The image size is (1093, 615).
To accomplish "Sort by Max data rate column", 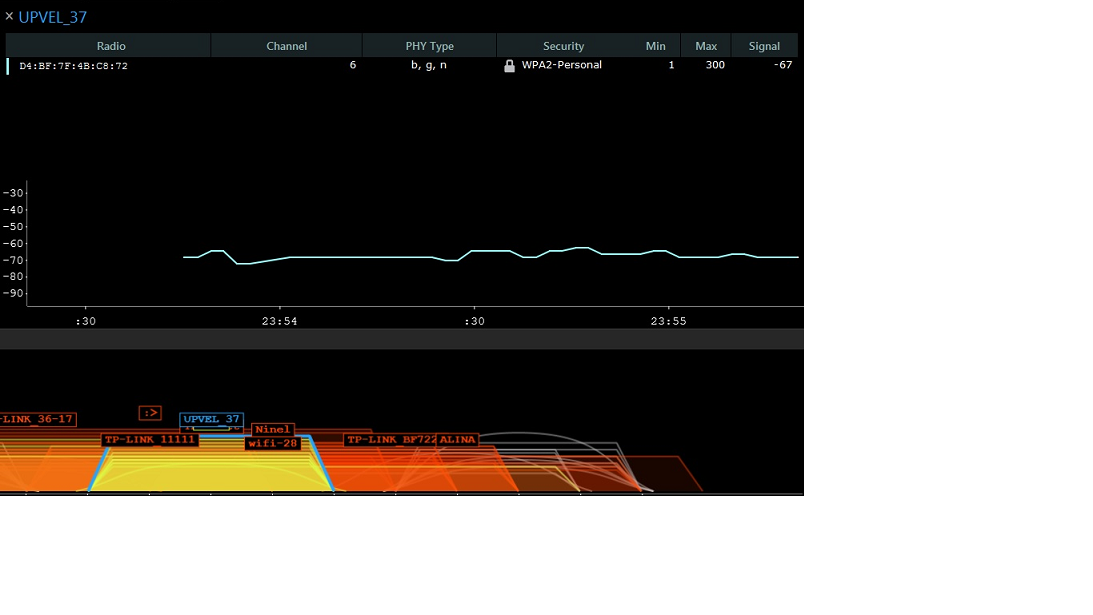I will [706, 46].
